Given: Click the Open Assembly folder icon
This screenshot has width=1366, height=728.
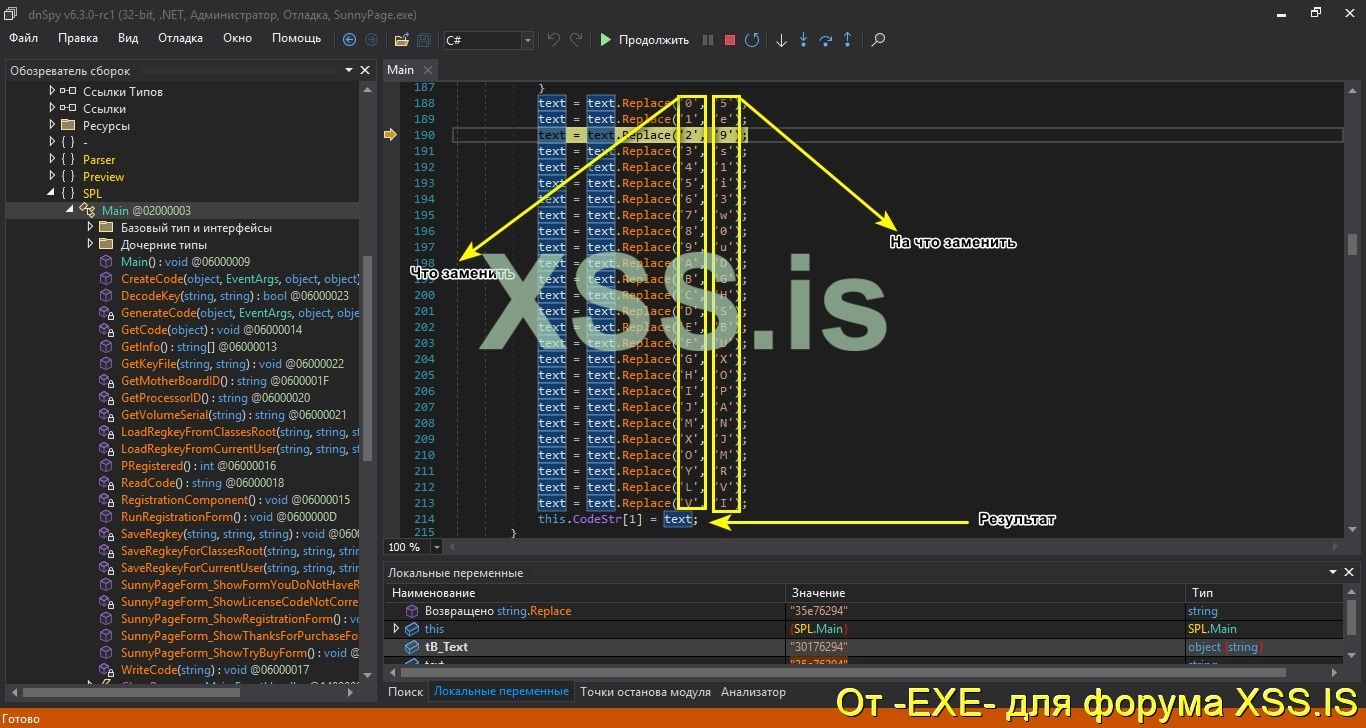Looking at the screenshot, I should [400, 40].
